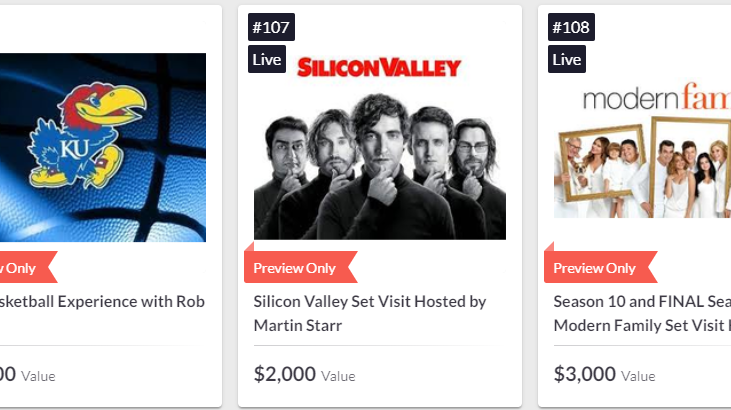The image size is (731, 410).
Task: Open the Silicon Valley cast photo
Action: [379, 166]
